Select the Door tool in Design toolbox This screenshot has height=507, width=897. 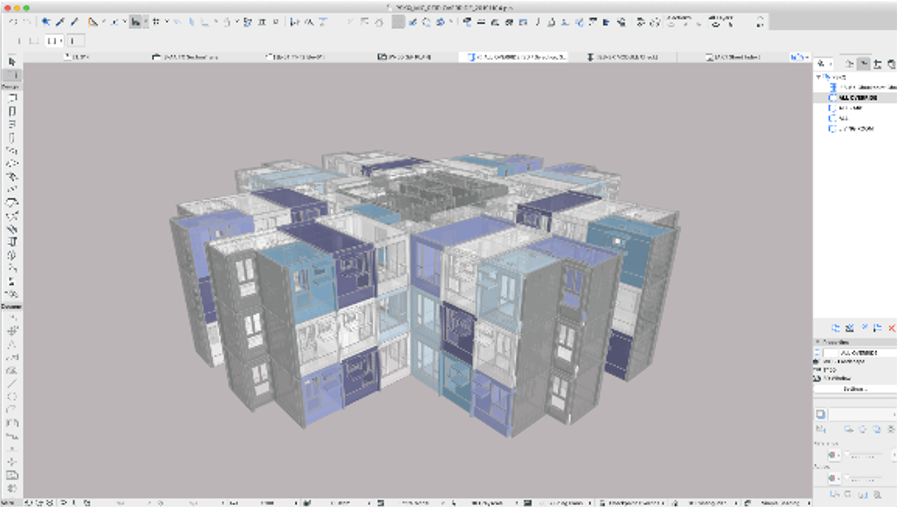coord(11,110)
